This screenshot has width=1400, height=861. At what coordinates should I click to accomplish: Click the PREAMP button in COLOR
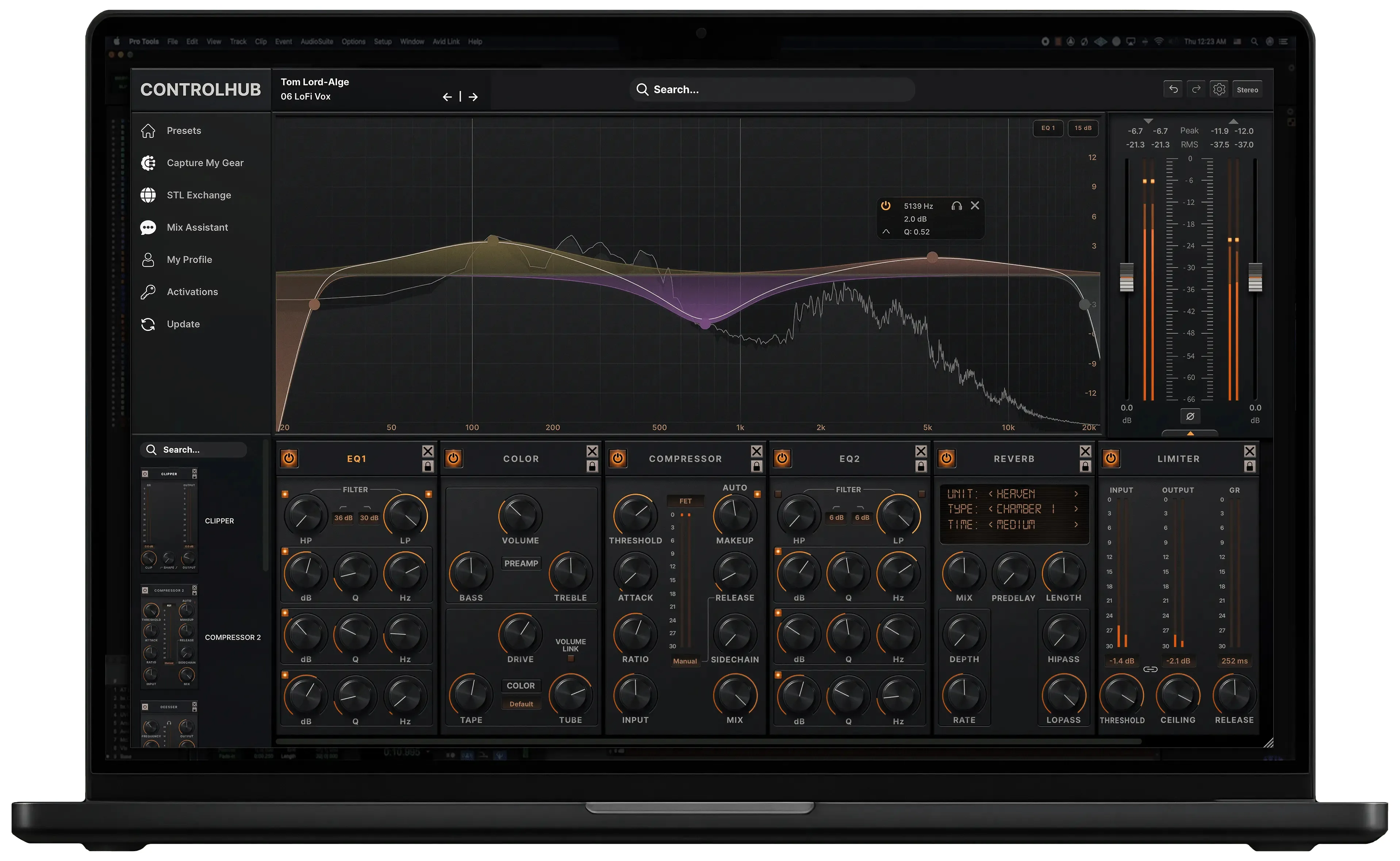522,564
